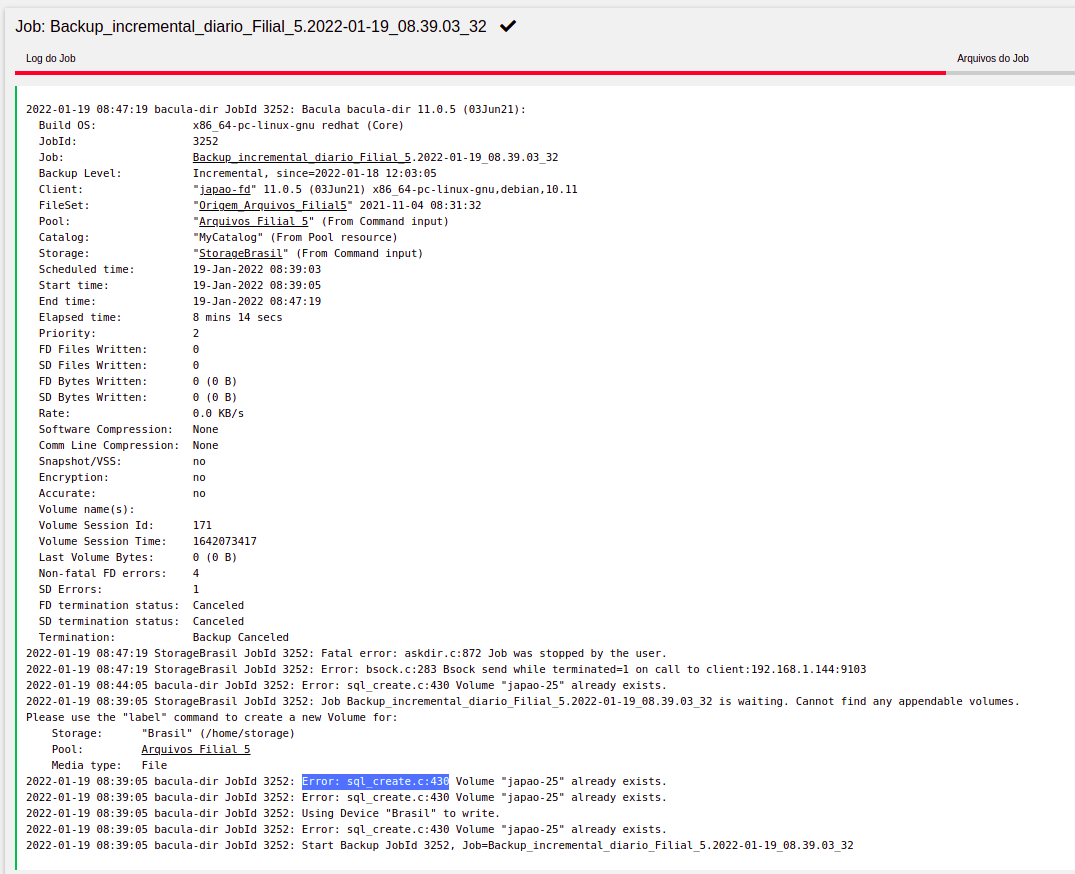1075x874 pixels.
Task: Click Backup Level Incremental value
Action: click(x=315, y=173)
